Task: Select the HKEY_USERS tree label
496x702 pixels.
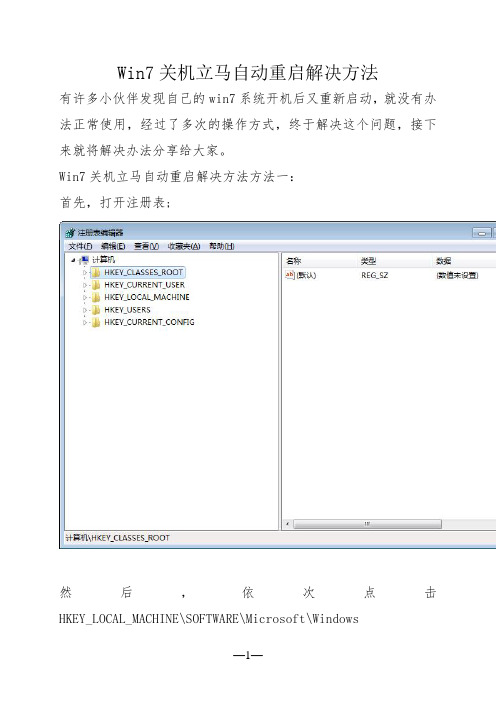Action: [x=127, y=310]
